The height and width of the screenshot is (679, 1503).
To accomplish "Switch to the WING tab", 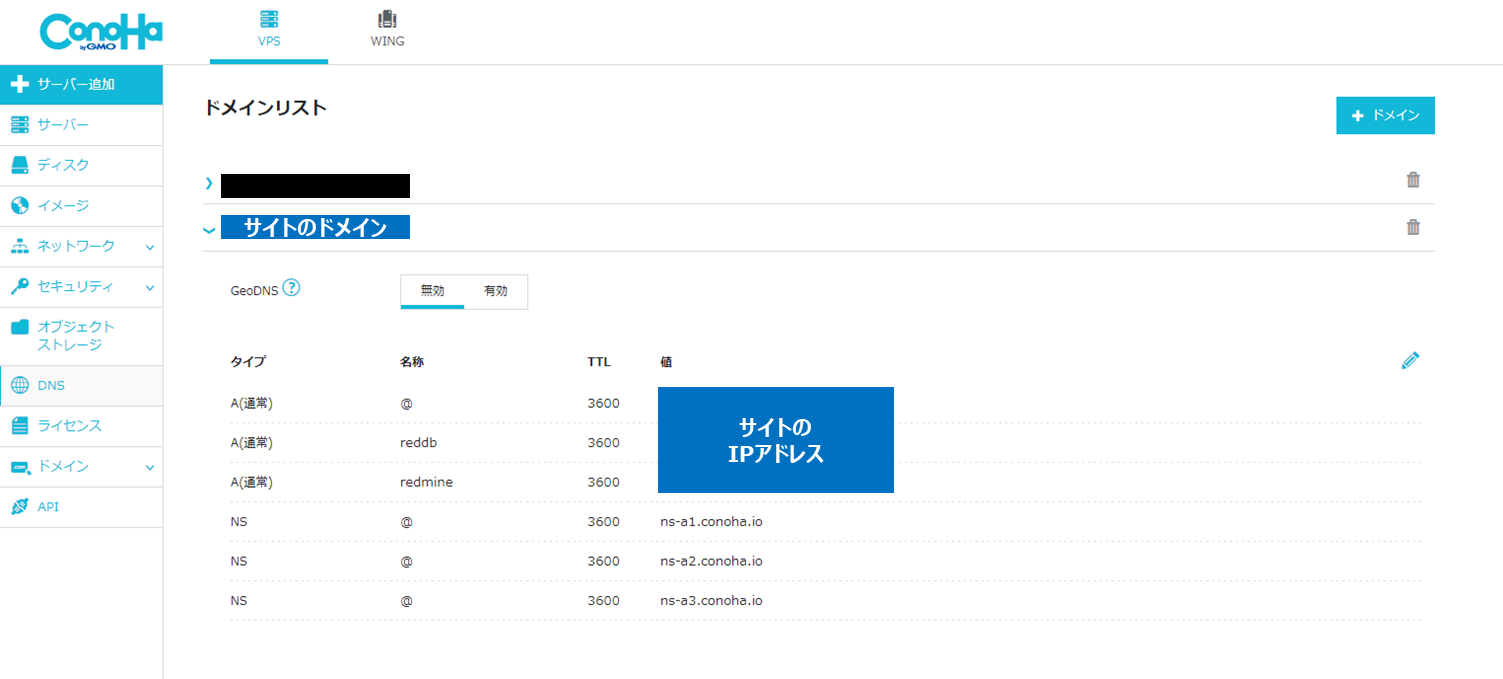I will [387, 30].
